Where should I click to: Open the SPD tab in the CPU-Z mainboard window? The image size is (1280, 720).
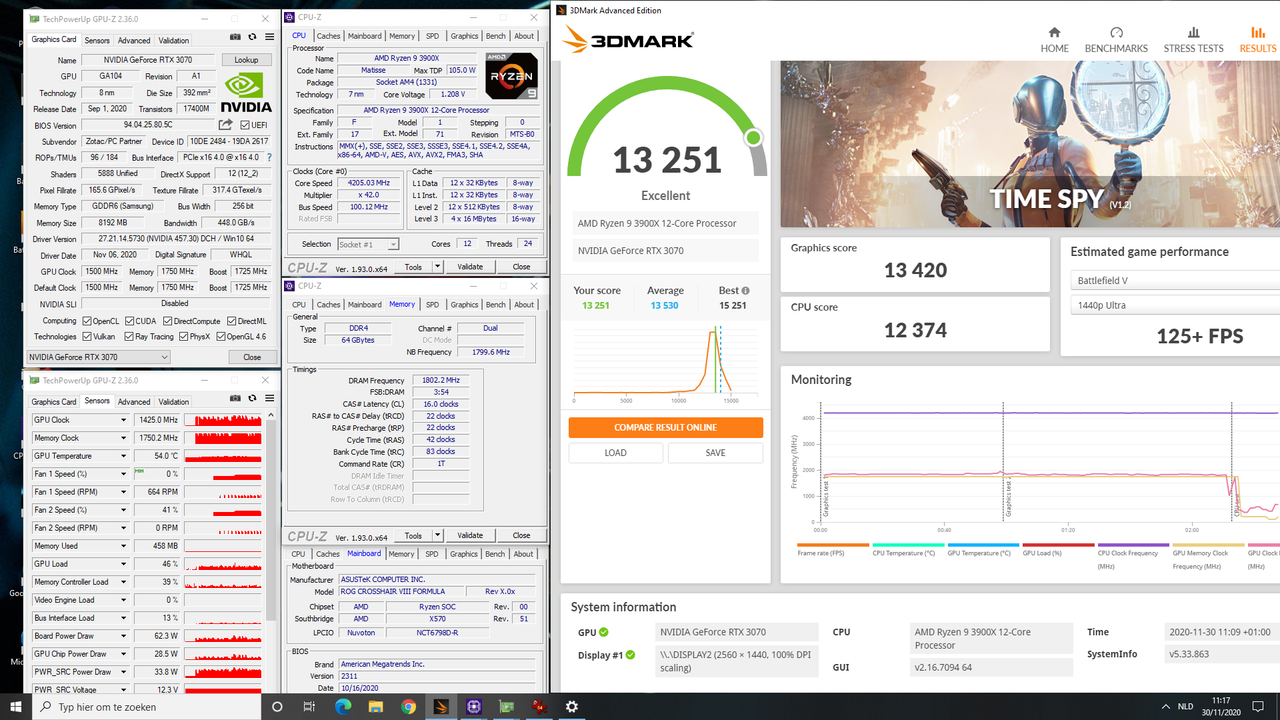click(x=431, y=554)
